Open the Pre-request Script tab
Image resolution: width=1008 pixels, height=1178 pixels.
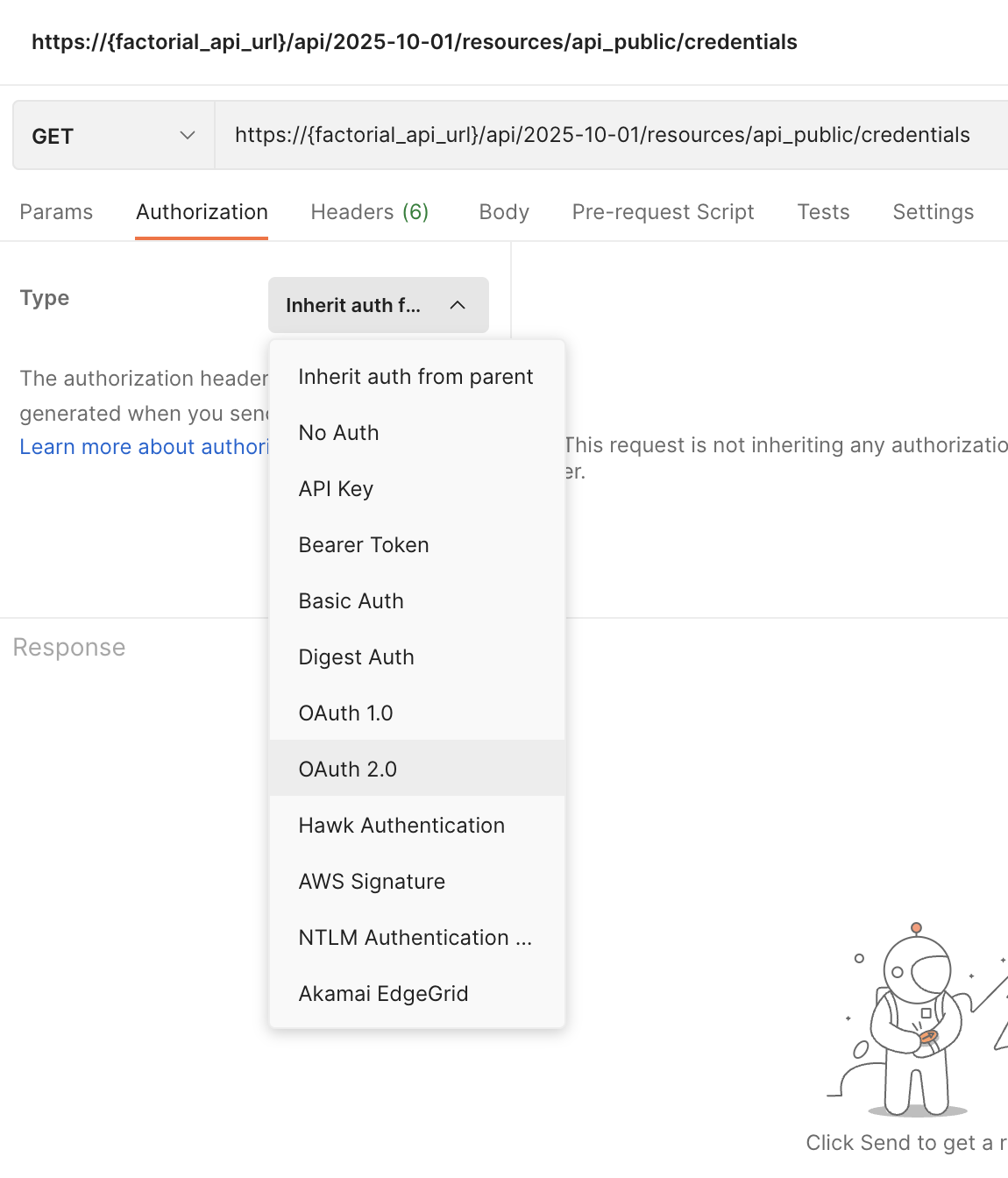(x=663, y=212)
